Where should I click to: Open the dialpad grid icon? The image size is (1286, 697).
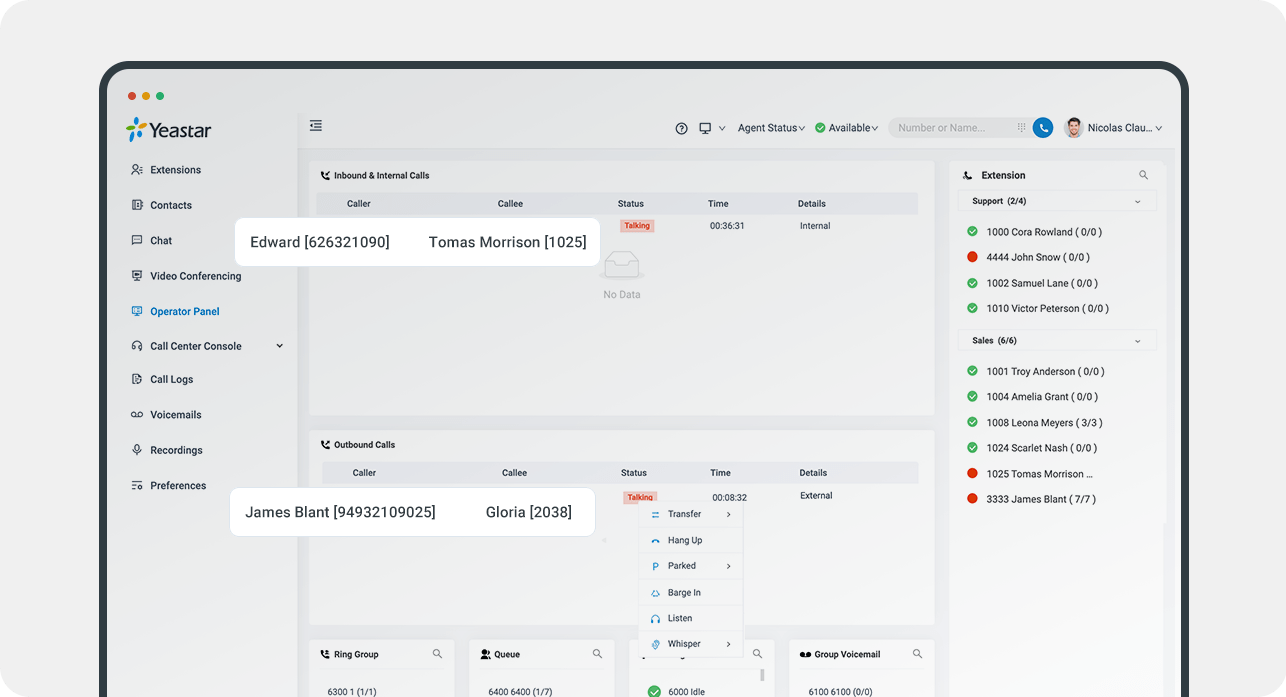[1021, 128]
